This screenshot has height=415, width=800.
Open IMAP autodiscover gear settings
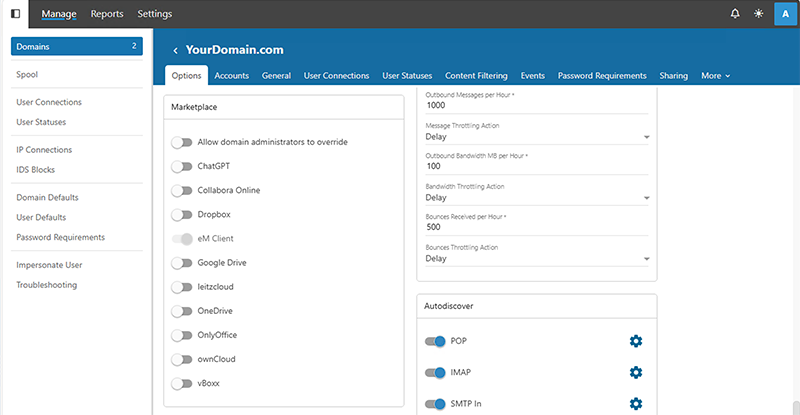[x=636, y=373]
